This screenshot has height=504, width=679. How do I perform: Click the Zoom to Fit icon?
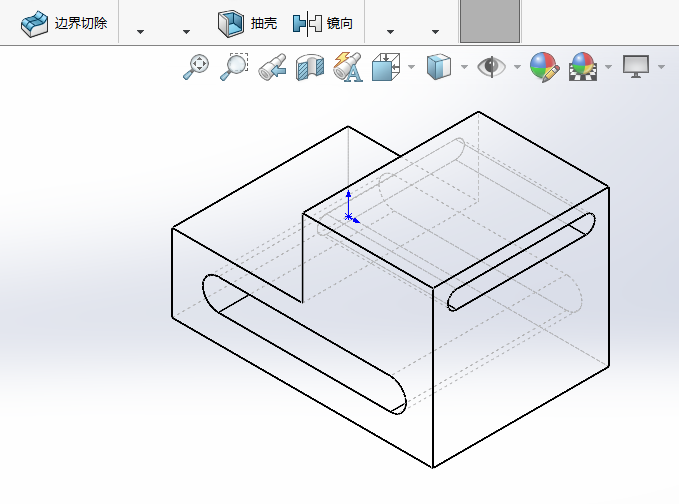tap(196, 67)
